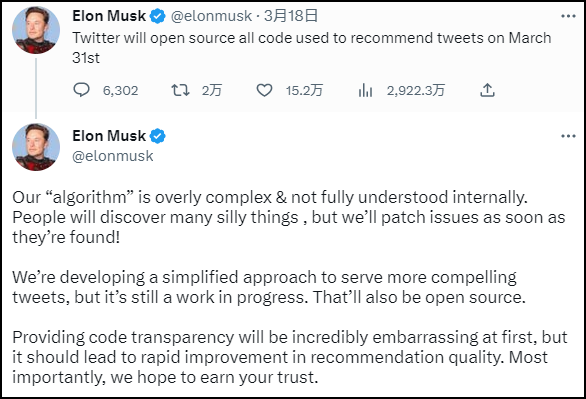The width and height of the screenshot is (586, 399).
Task: Click the 2,922.3万 views count
Action: pyautogui.click(x=416, y=90)
